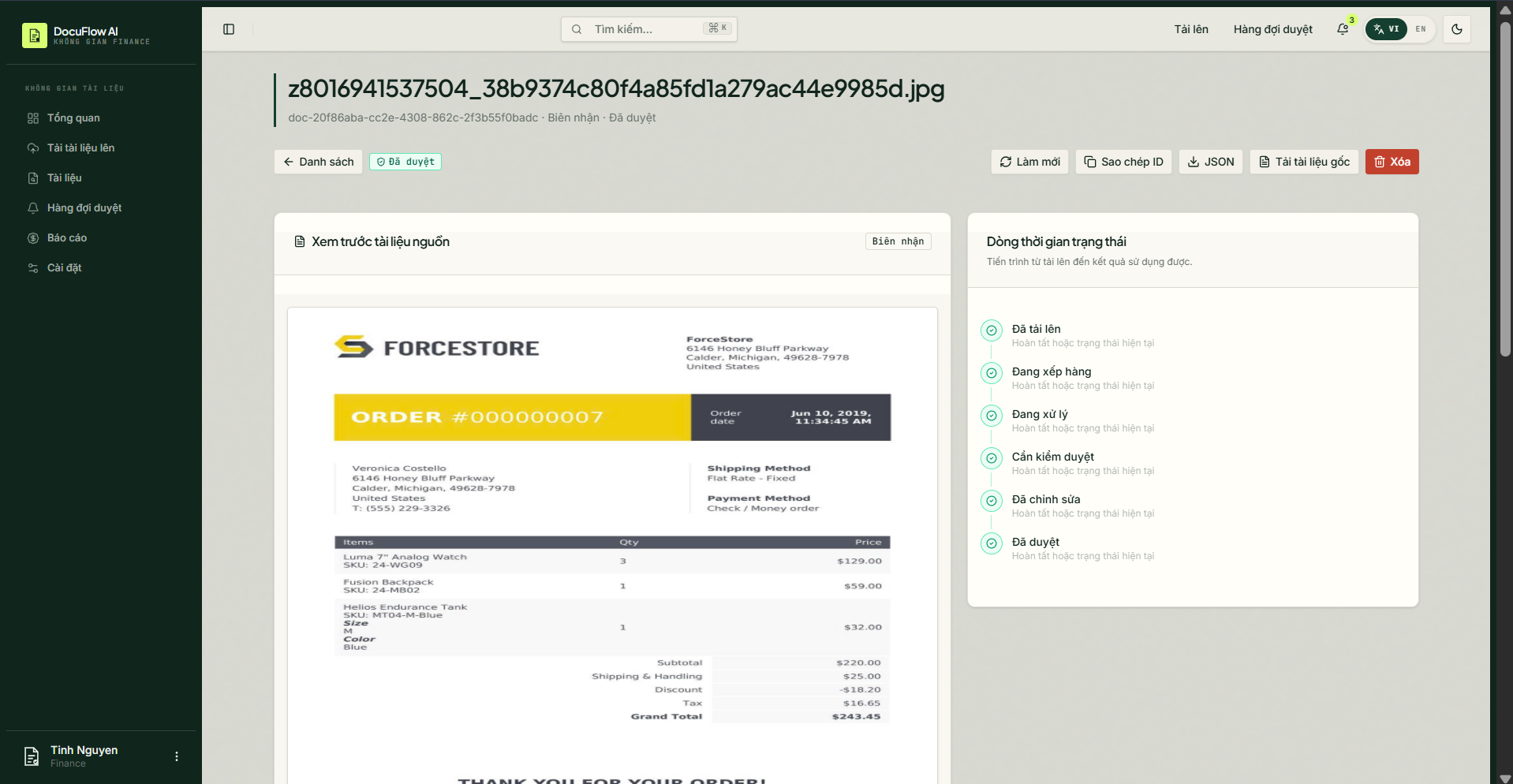Image resolution: width=1513 pixels, height=784 pixels.
Task: Go back with Danh sách button
Action: tap(319, 162)
